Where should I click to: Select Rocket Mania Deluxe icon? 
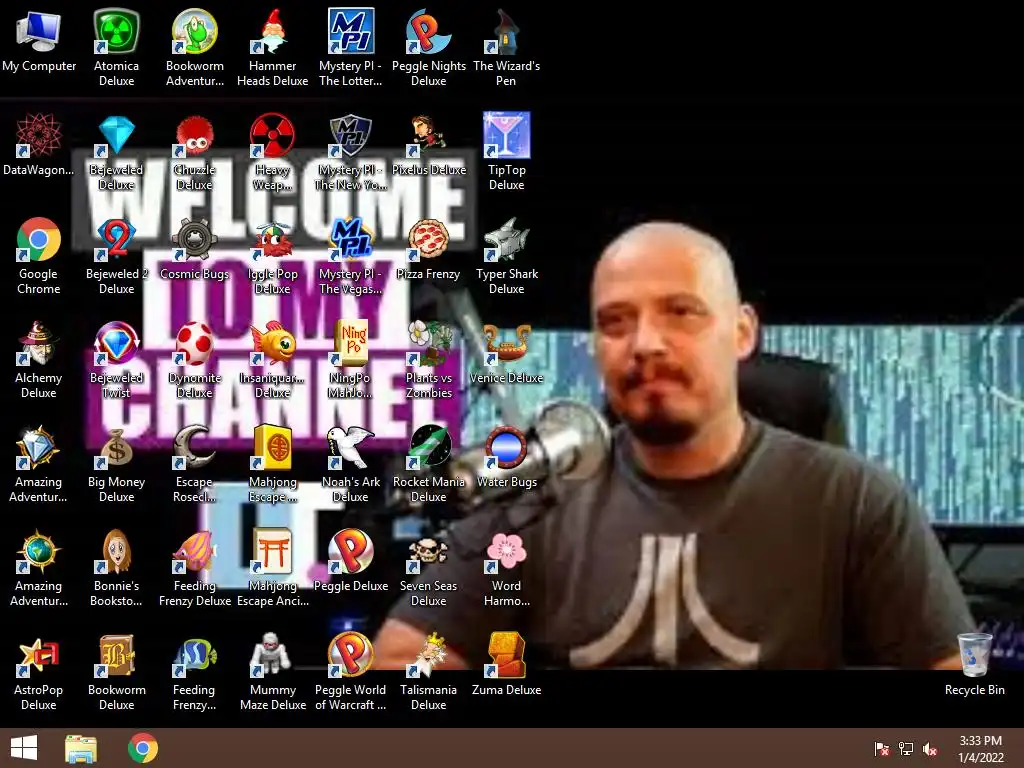(x=428, y=464)
